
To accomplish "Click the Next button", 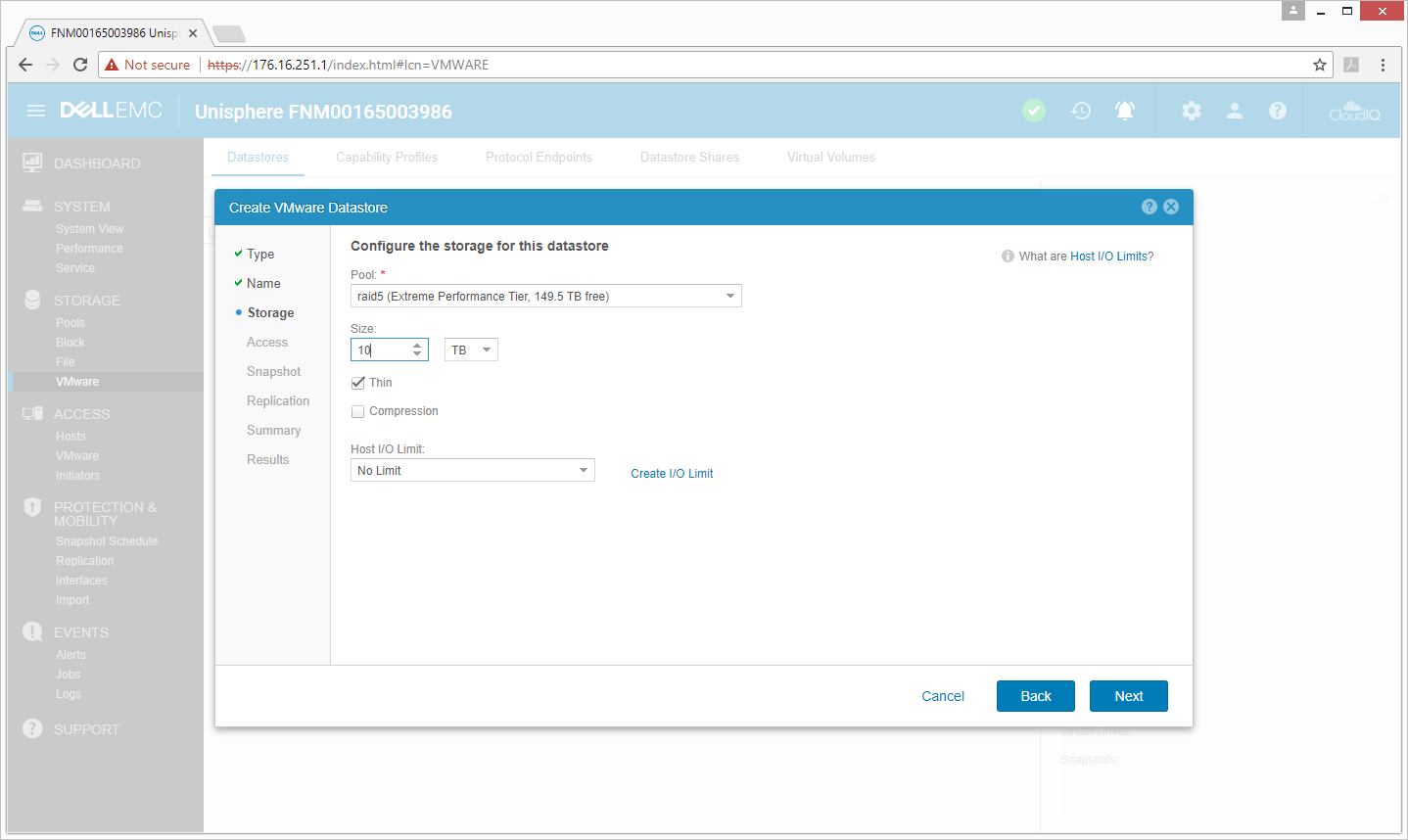I will (1129, 696).
